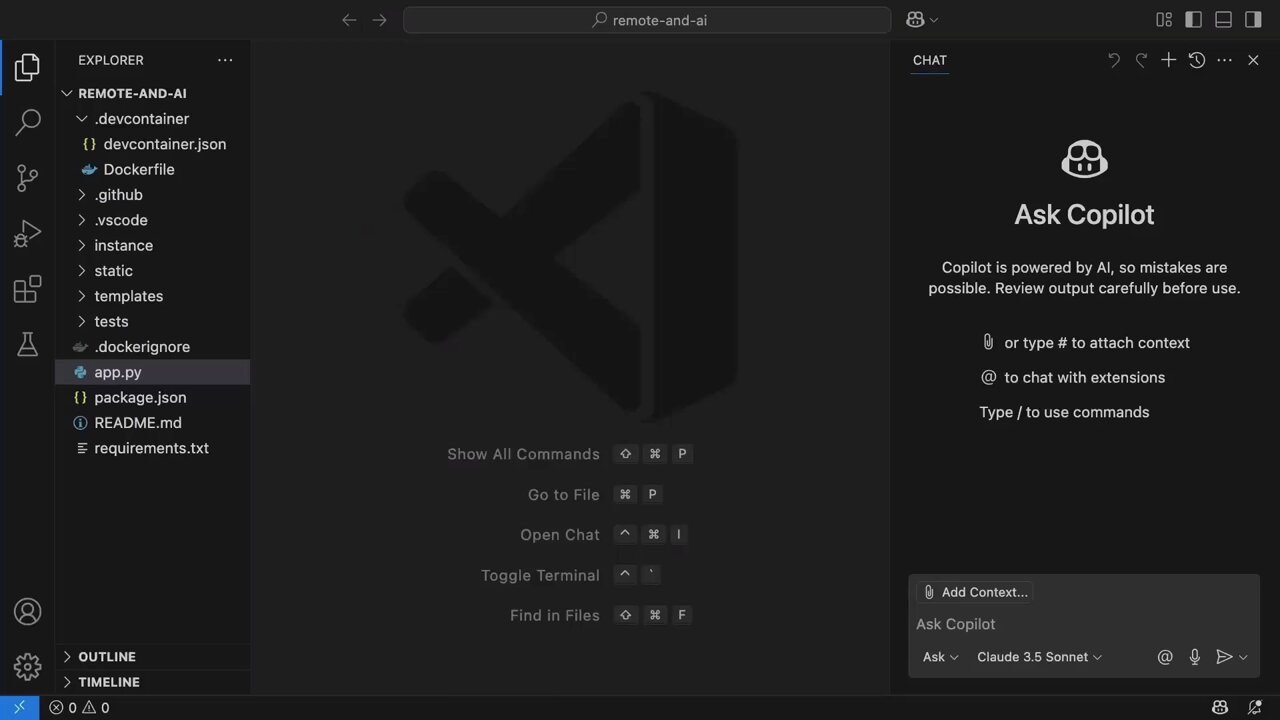Select the CHAT tab
This screenshot has width=1280, height=720.
(929, 60)
